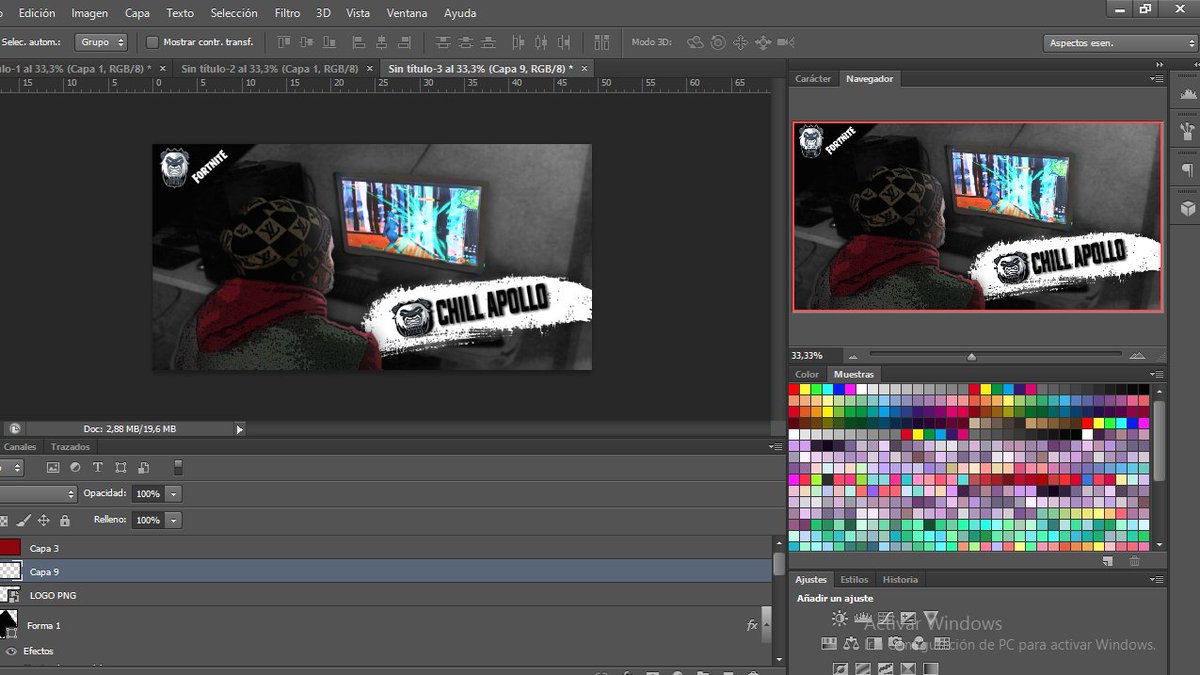
Task: Align vertical centers in options bar
Action: click(x=306, y=42)
